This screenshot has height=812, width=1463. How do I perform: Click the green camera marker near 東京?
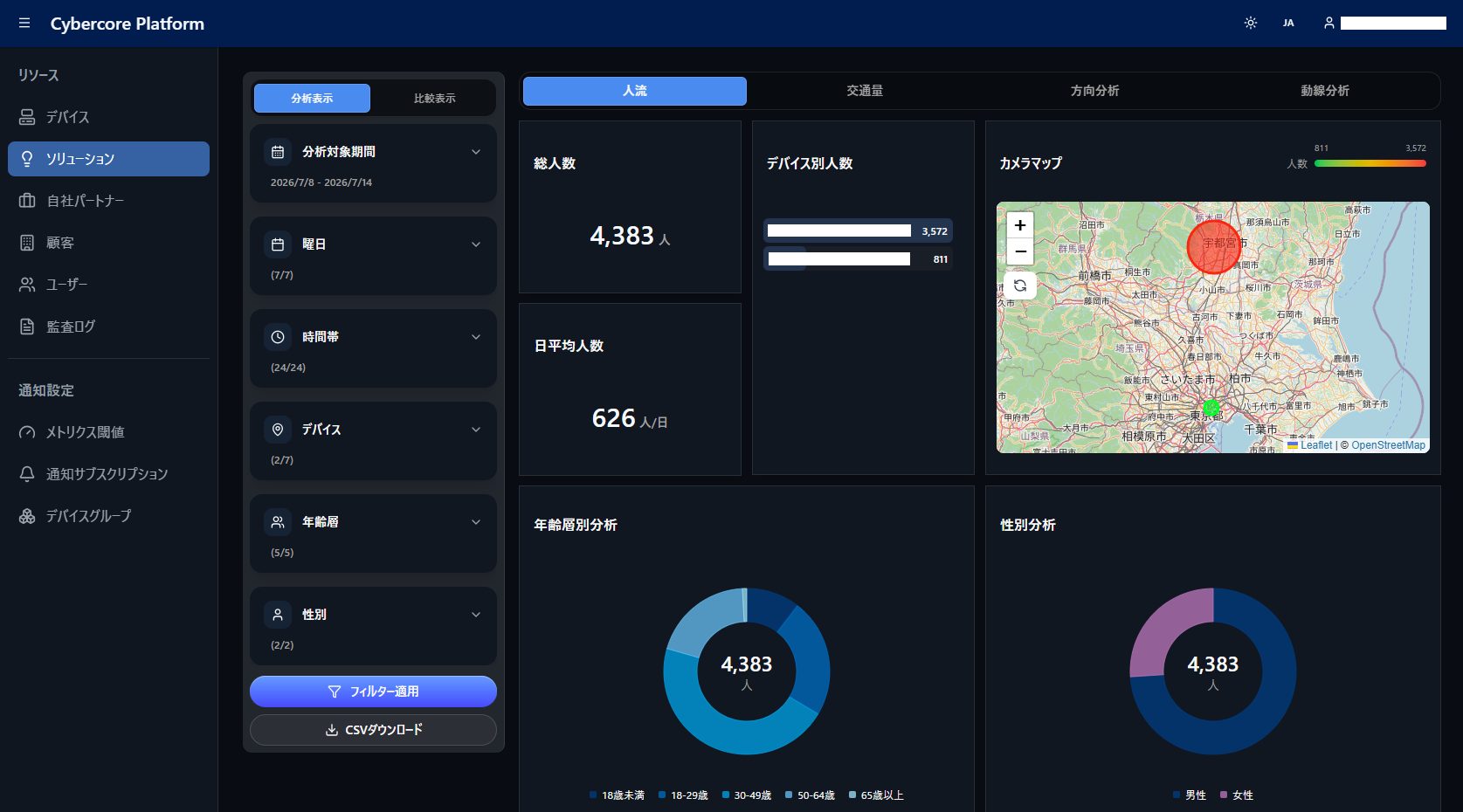click(x=1211, y=408)
